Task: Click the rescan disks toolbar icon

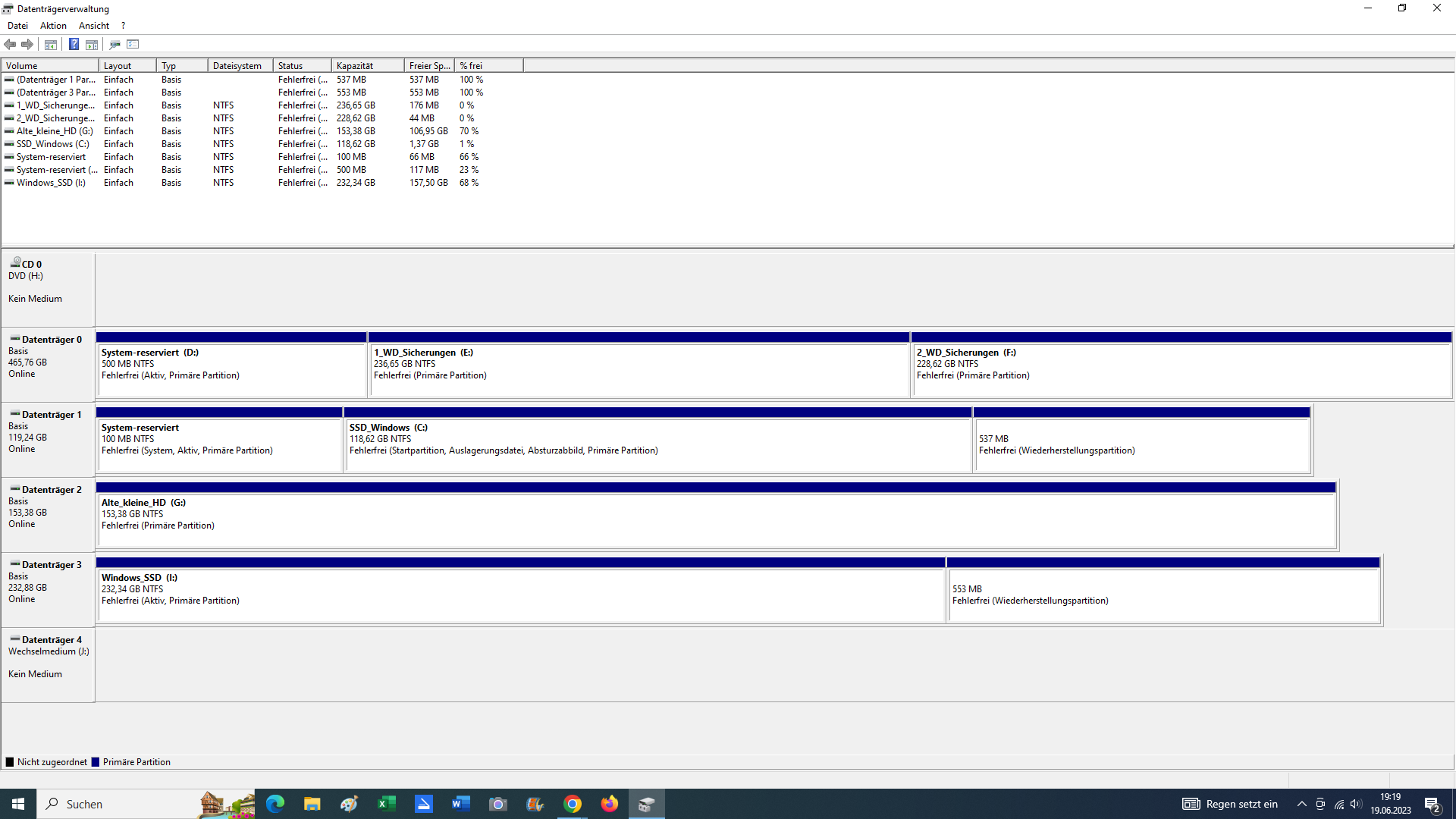Action: pyautogui.click(x=115, y=45)
